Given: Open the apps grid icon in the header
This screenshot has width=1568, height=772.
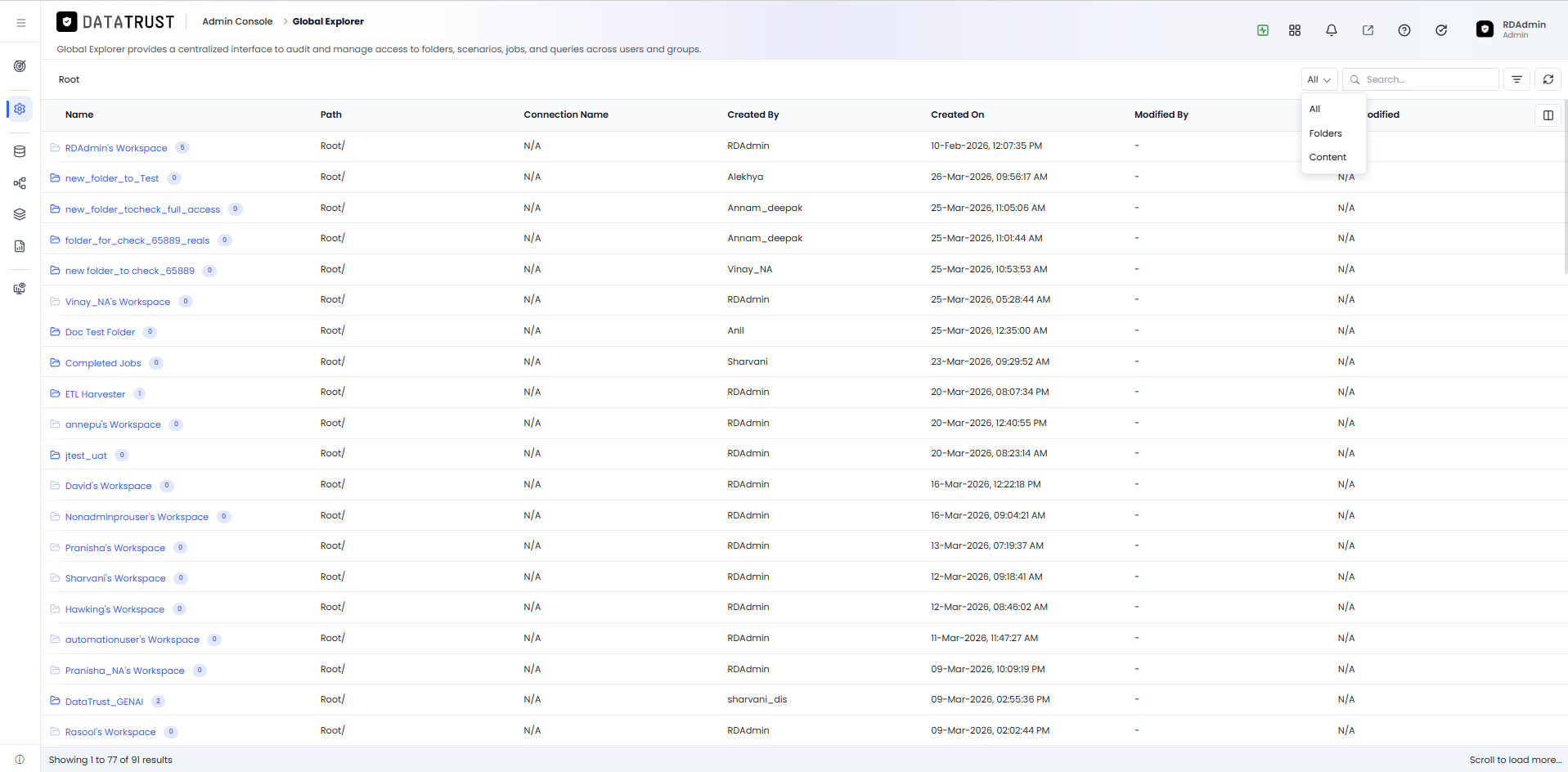Looking at the screenshot, I should pos(1295,30).
